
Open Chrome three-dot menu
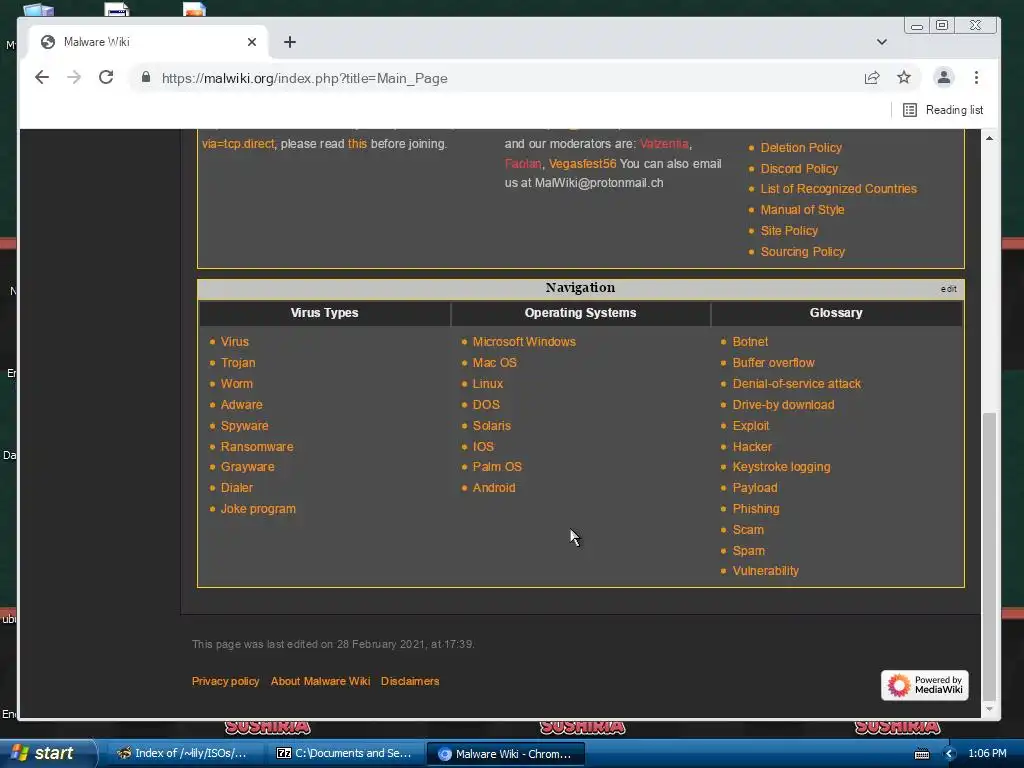[976, 78]
